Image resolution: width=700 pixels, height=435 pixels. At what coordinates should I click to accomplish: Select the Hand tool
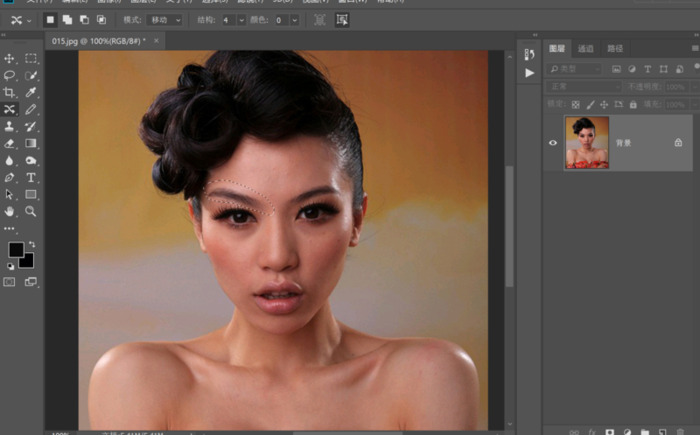(x=10, y=212)
